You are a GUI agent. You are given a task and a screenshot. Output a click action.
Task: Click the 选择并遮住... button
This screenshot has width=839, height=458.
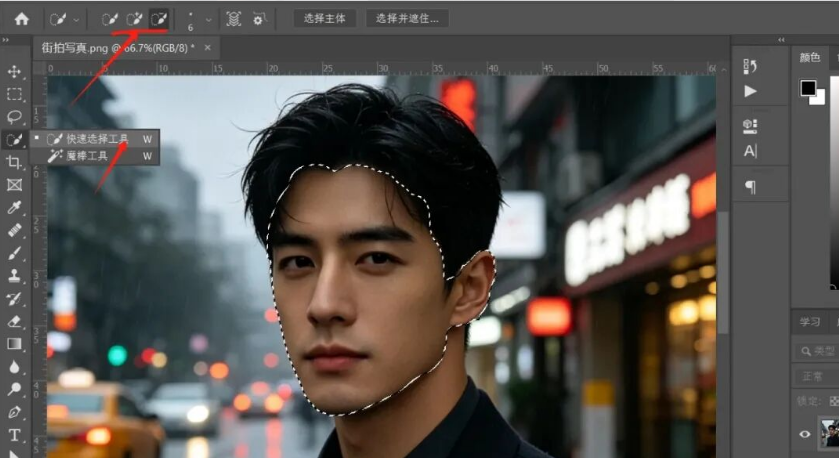point(407,19)
